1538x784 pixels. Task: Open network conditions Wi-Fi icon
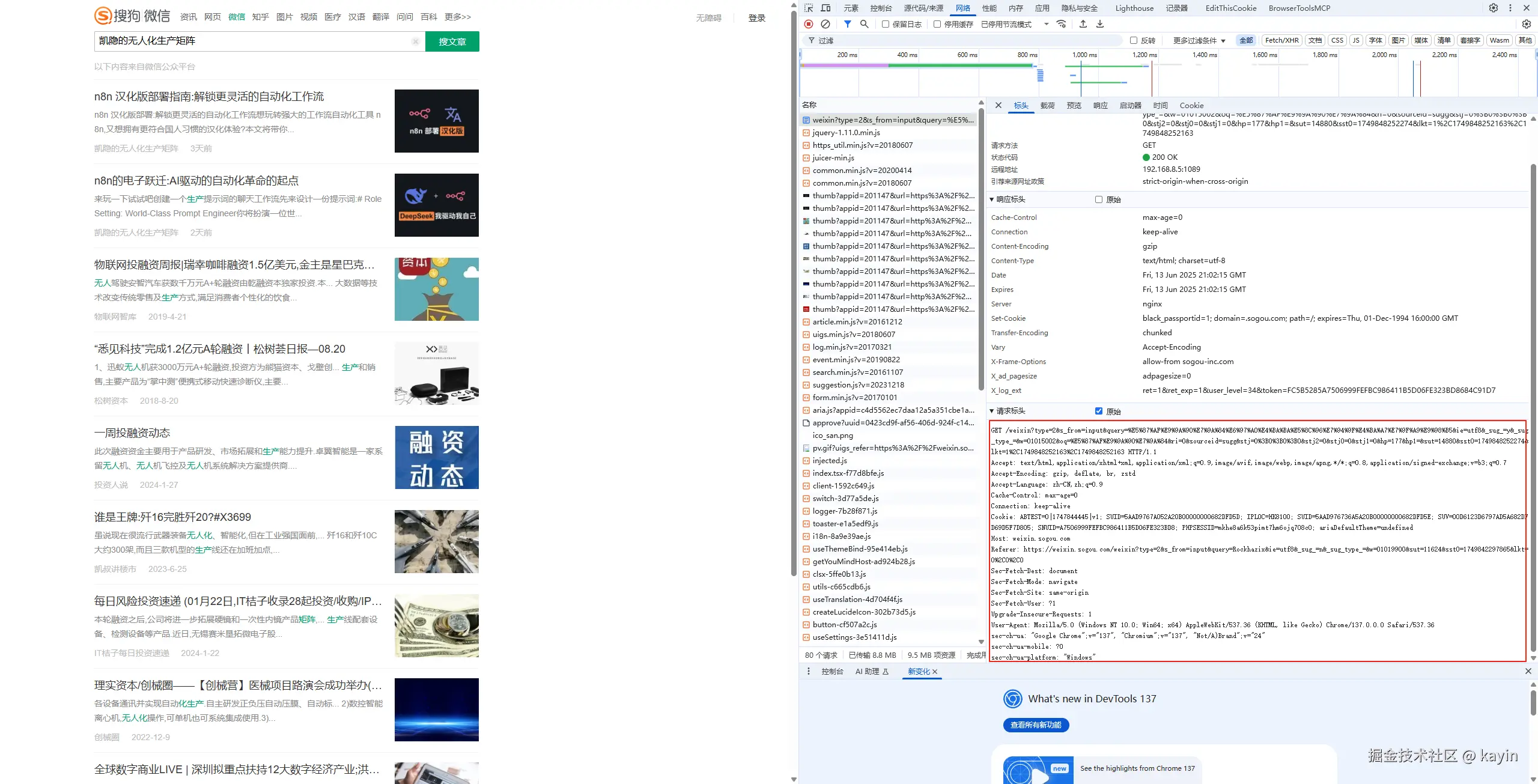(1062, 24)
